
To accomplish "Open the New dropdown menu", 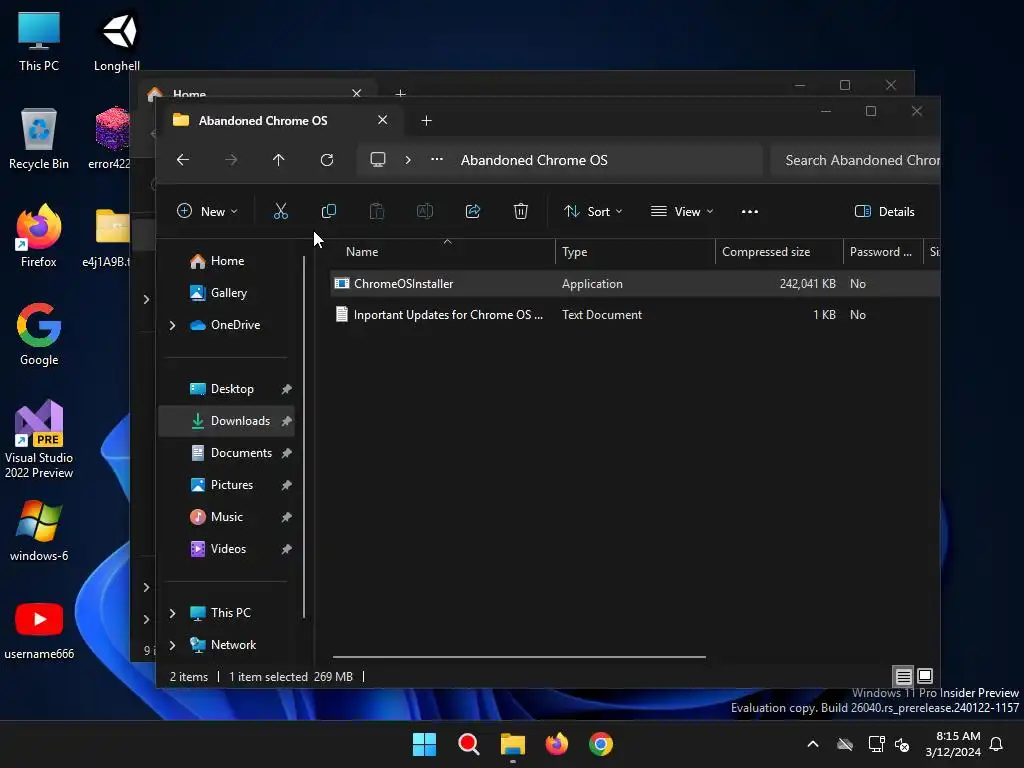I will click(x=207, y=212).
